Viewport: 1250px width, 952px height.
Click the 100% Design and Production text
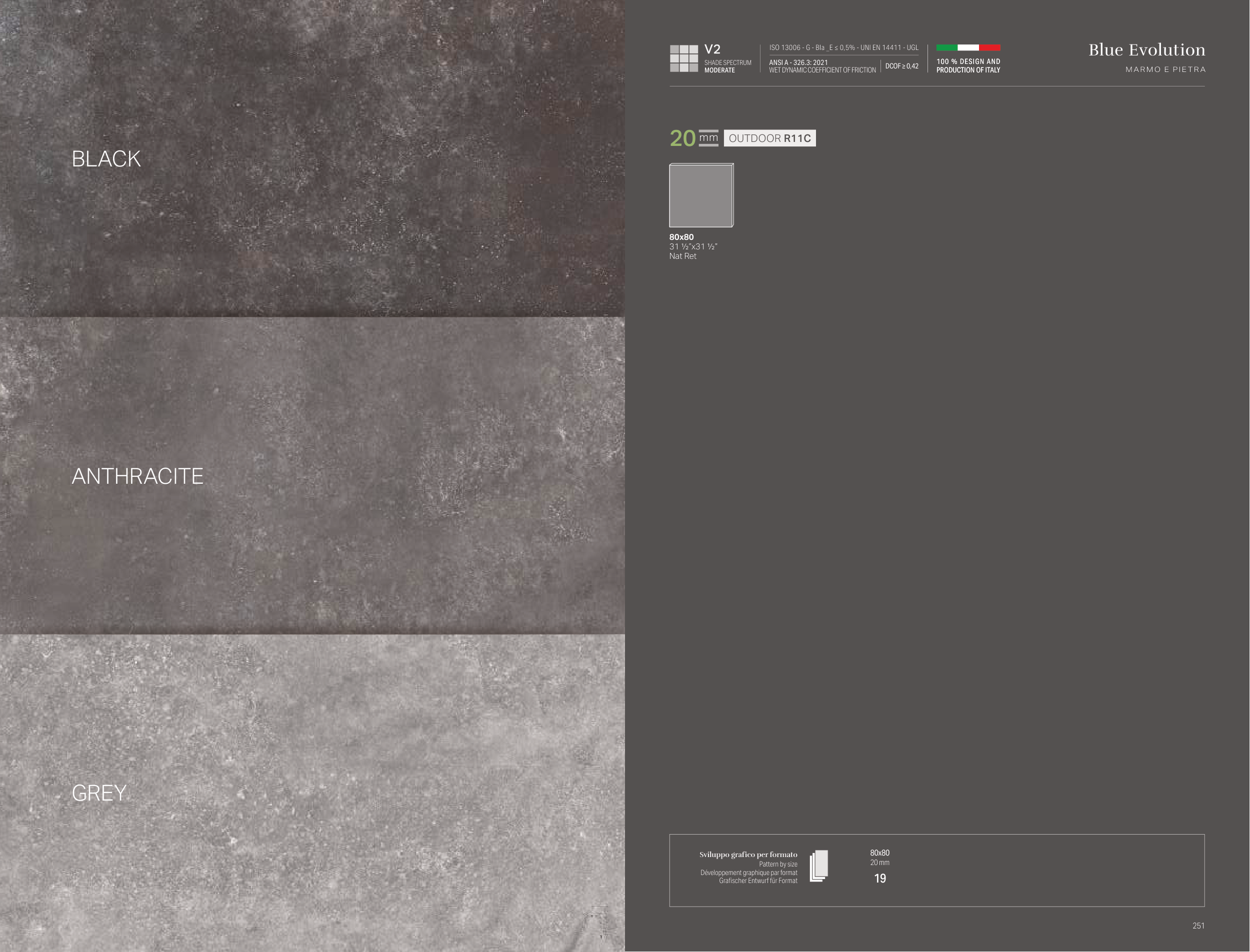click(x=967, y=66)
